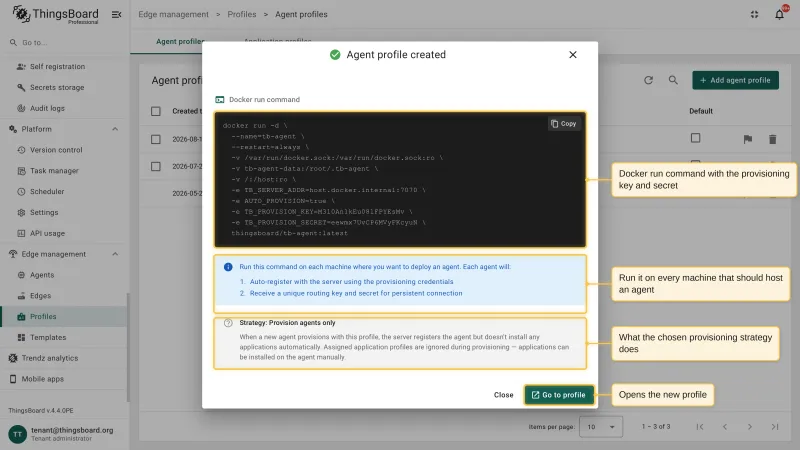Viewport: 800px width, 450px height.
Task: Collapse the sidebar menu icon
Action: 116,14
